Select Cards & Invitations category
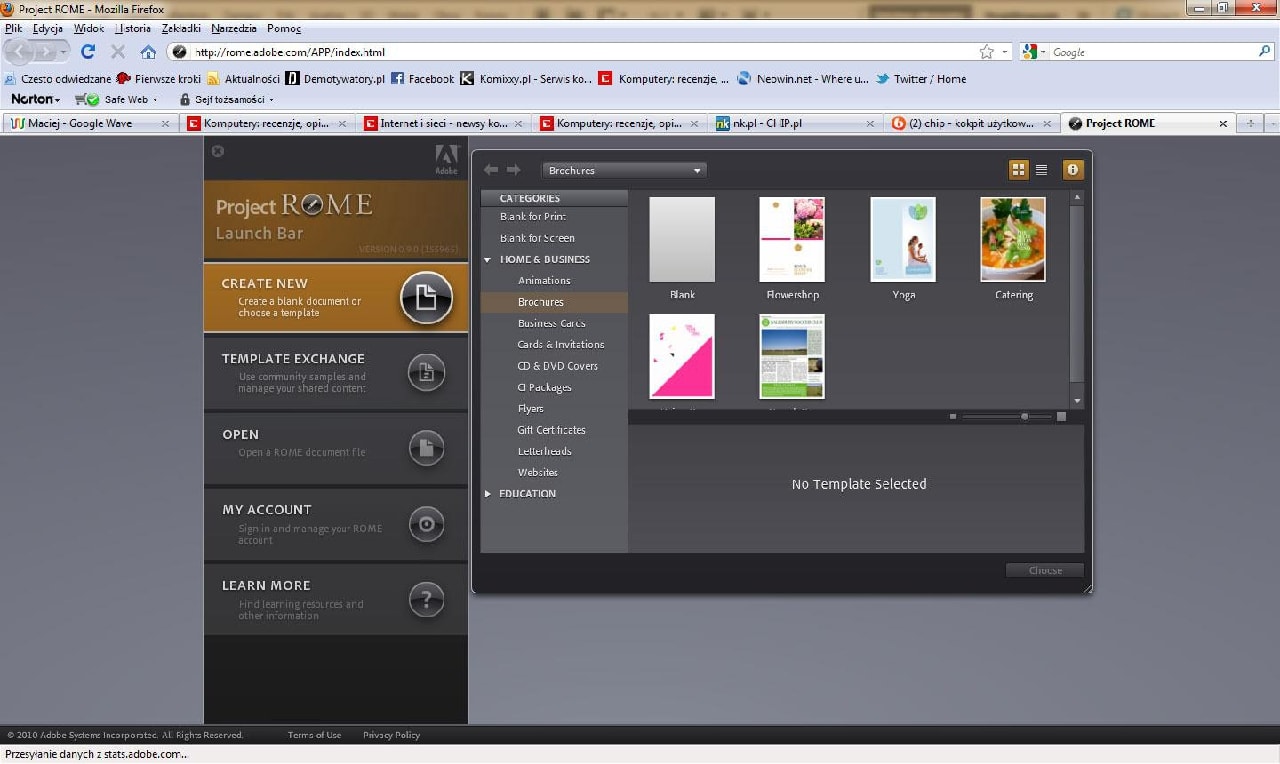This screenshot has height=764, width=1280. click(560, 344)
